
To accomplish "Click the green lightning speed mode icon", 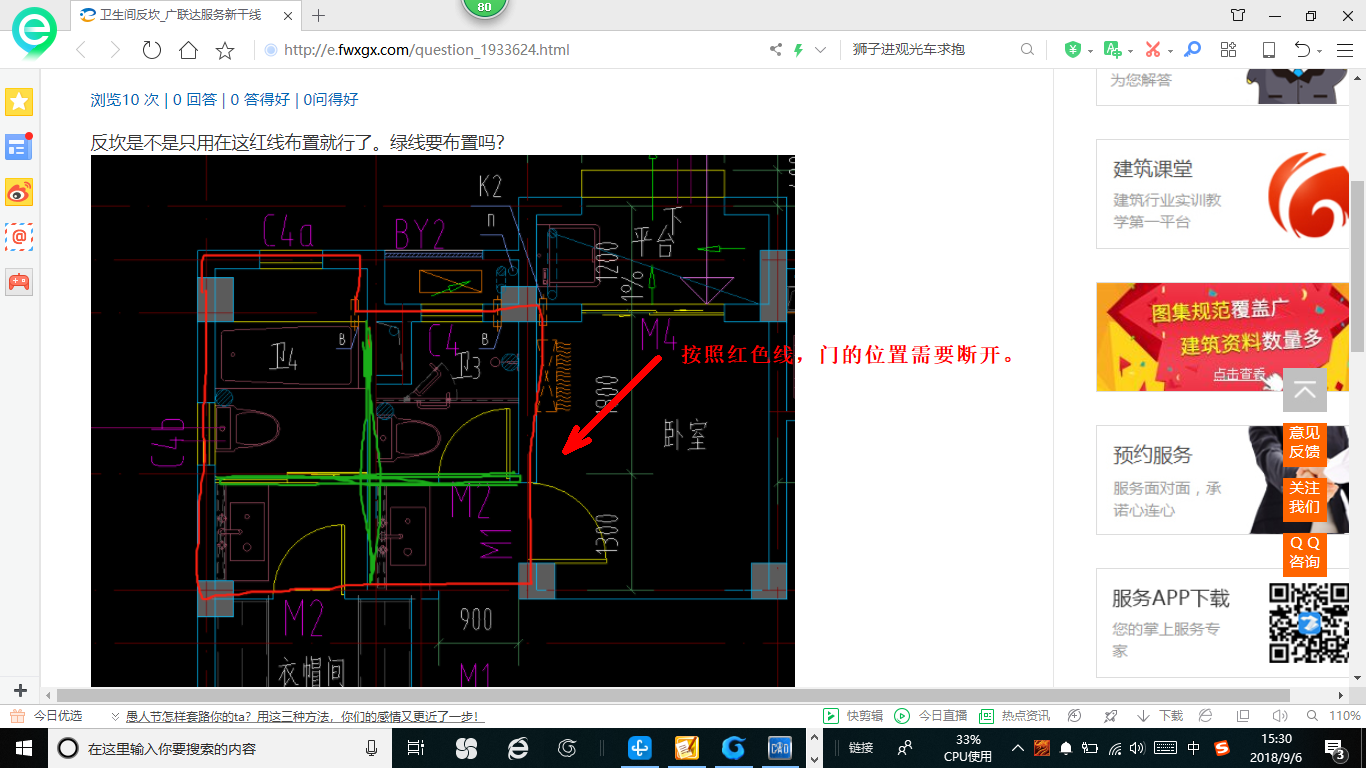I will tap(798, 50).
